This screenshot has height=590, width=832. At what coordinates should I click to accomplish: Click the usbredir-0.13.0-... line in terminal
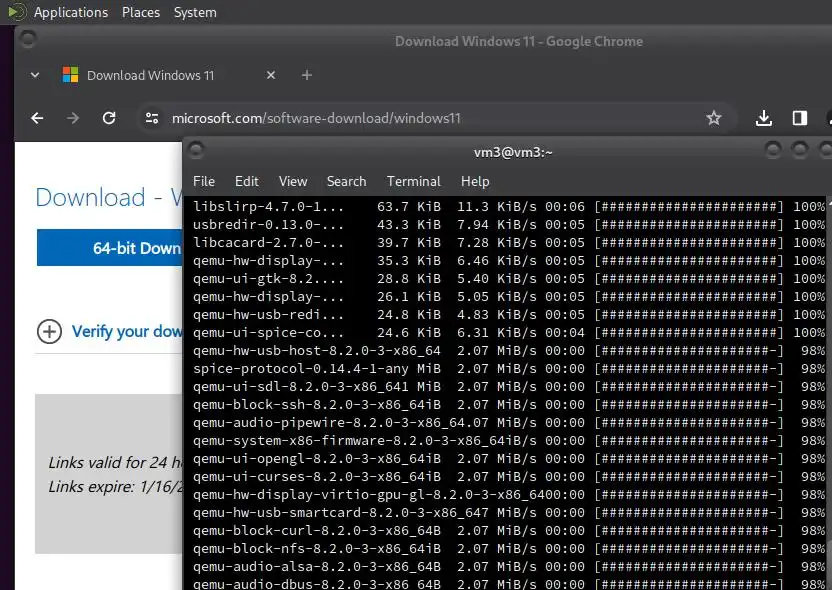click(508, 224)
